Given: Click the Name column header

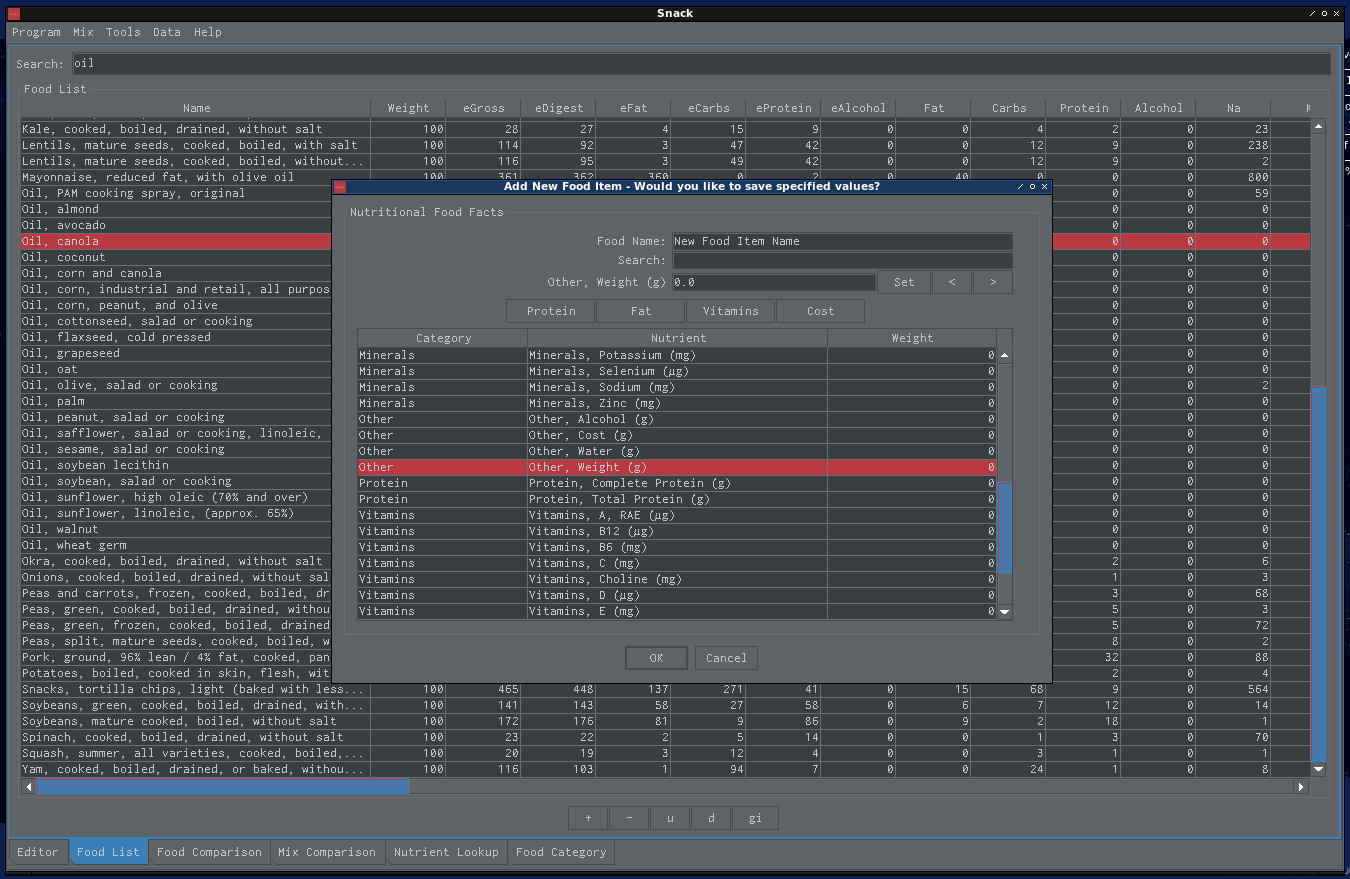Looking at the screenshot, I should (x=196, y=108).
